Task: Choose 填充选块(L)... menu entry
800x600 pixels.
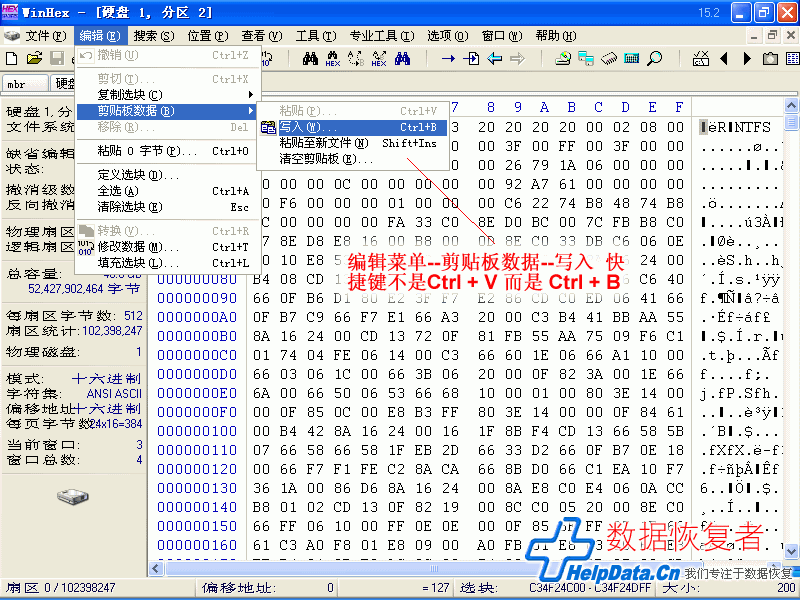Action: 167,263
